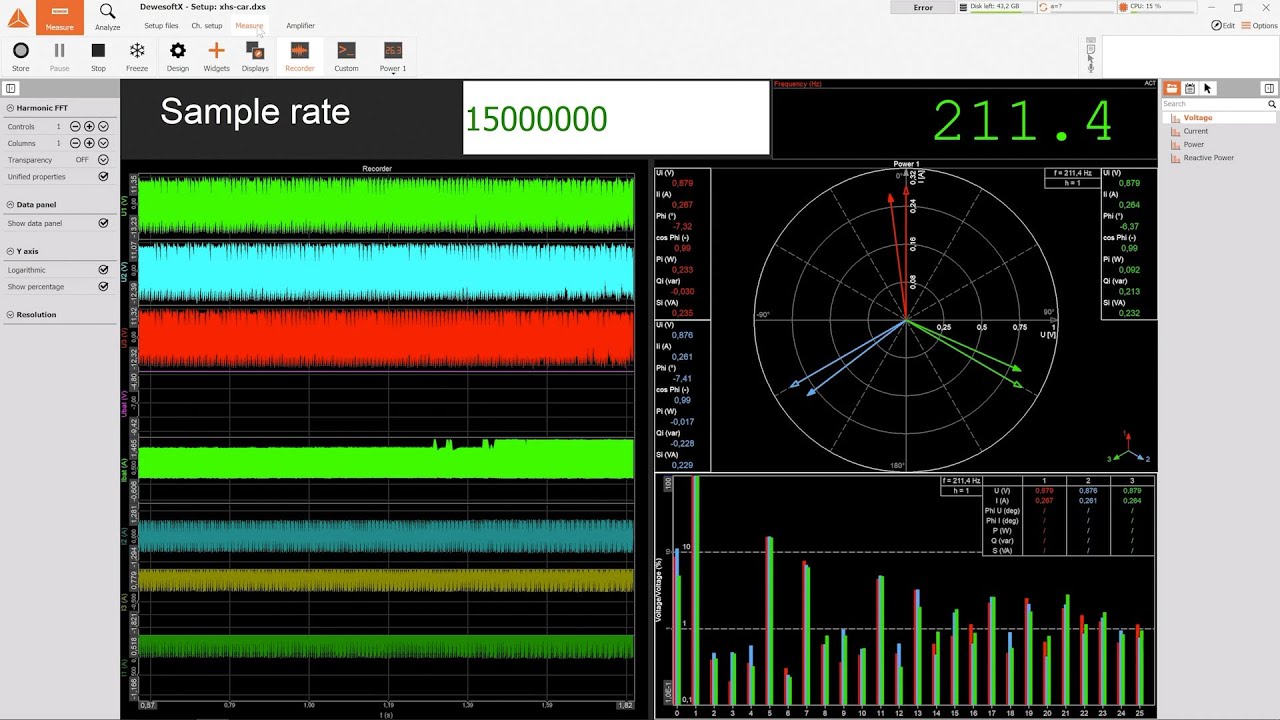Open the Measure tab
This screenshot has width=1280, height=720.
249,26
